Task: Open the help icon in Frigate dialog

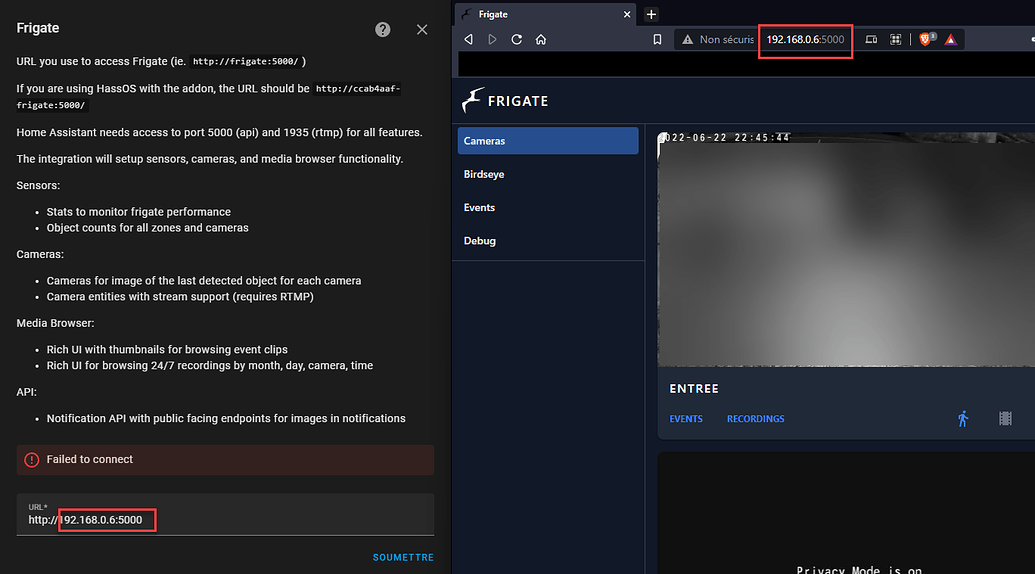Action: click(383, 30)
